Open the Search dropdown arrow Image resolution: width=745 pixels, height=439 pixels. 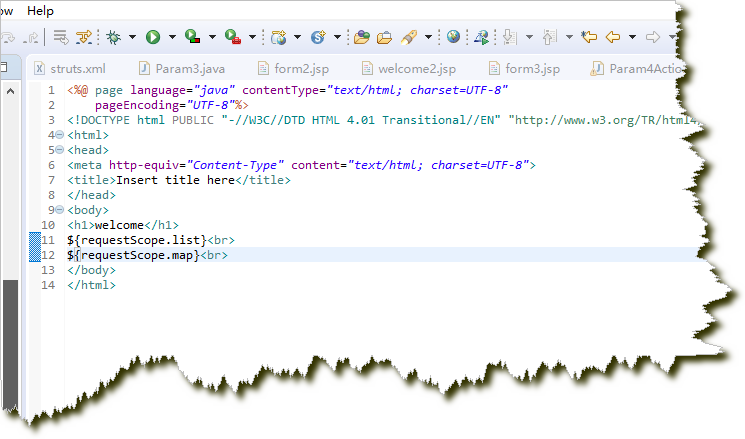pyautogui.click(x=428, y=37)
